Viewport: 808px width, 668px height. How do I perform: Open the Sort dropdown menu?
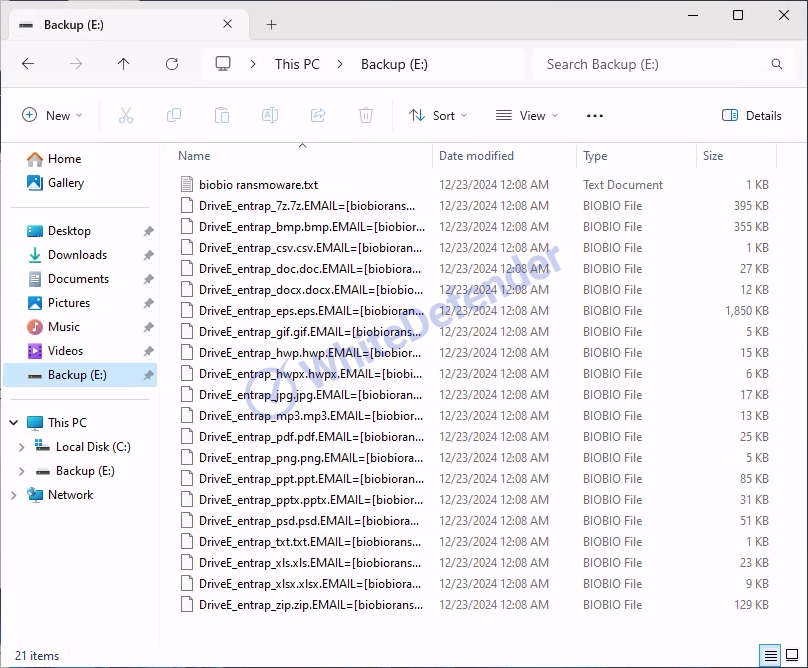click(438, 115)
